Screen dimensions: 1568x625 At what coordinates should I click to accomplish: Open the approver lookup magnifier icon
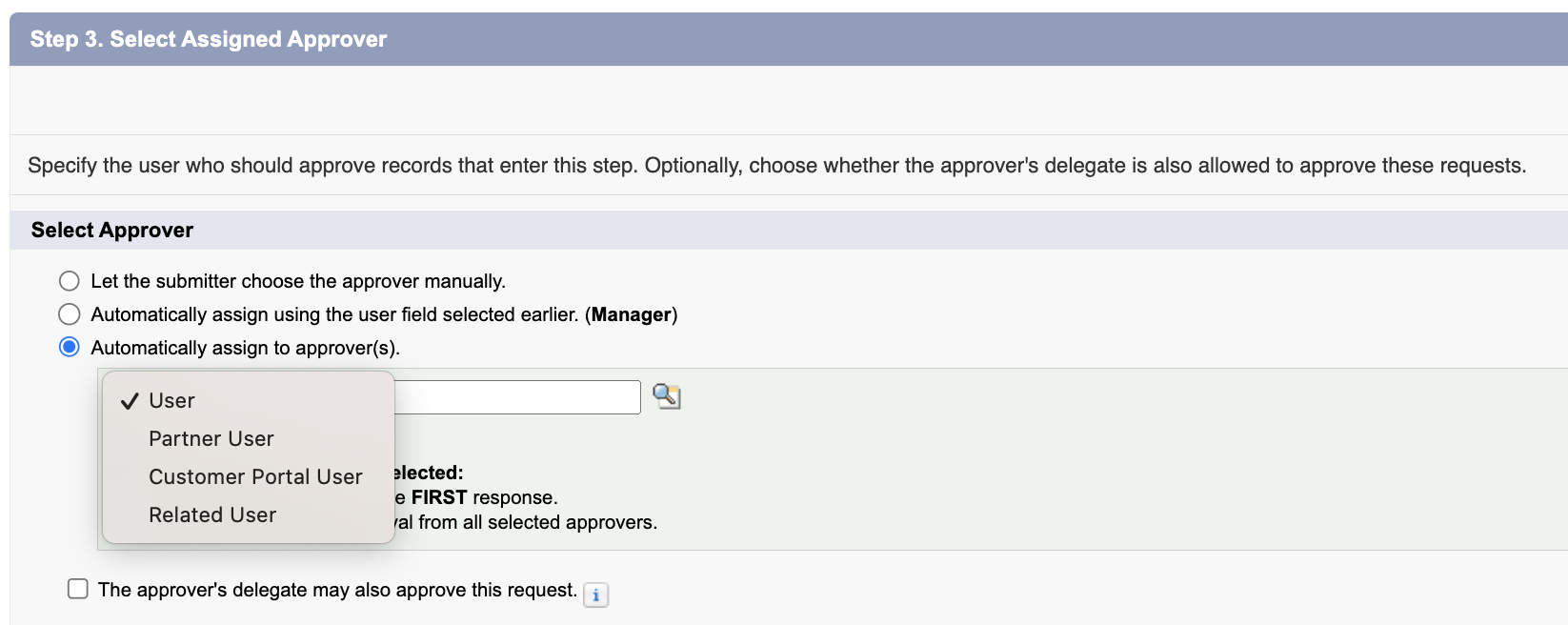(667, 396)
